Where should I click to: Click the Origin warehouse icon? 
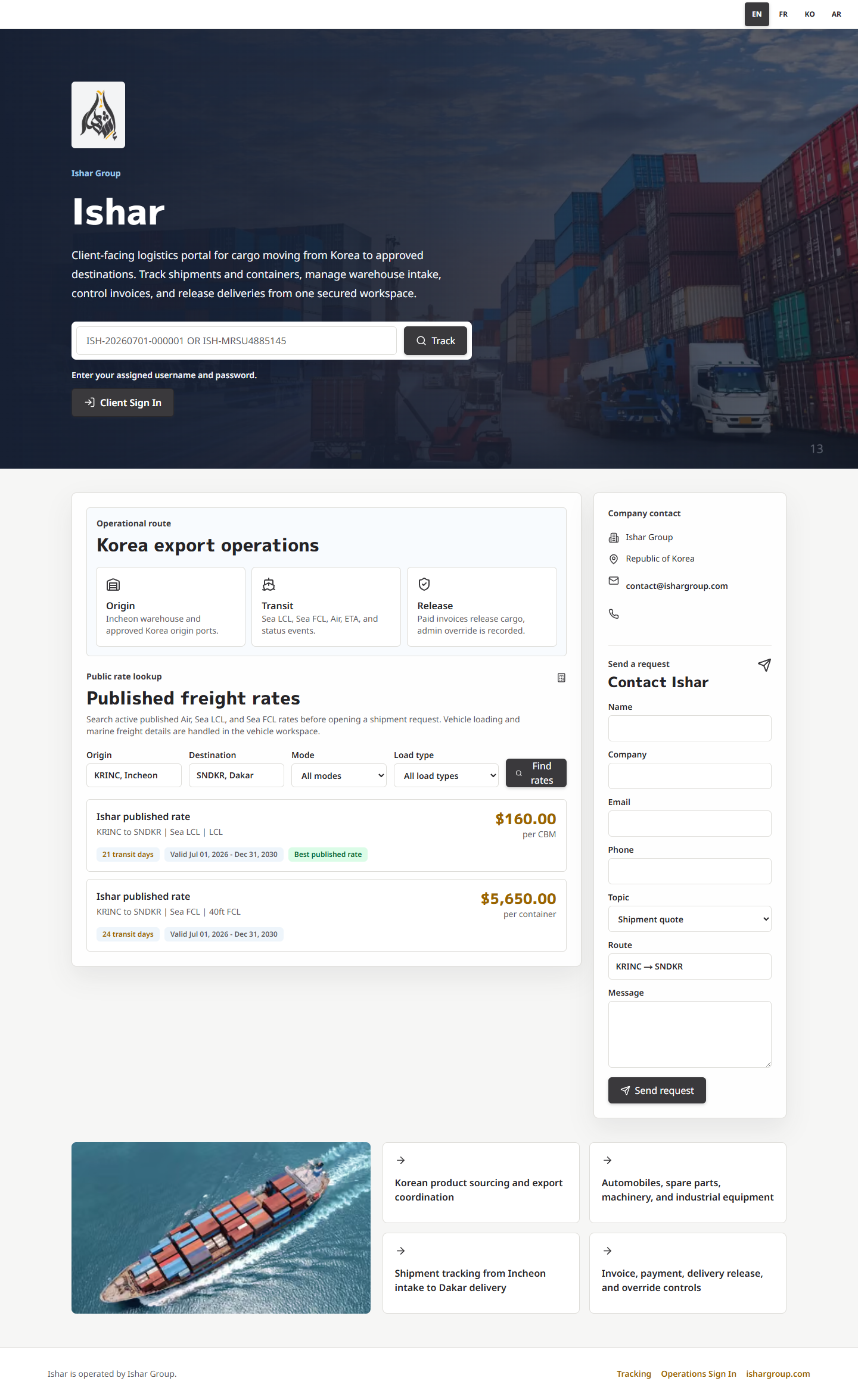tap(113, 585)
